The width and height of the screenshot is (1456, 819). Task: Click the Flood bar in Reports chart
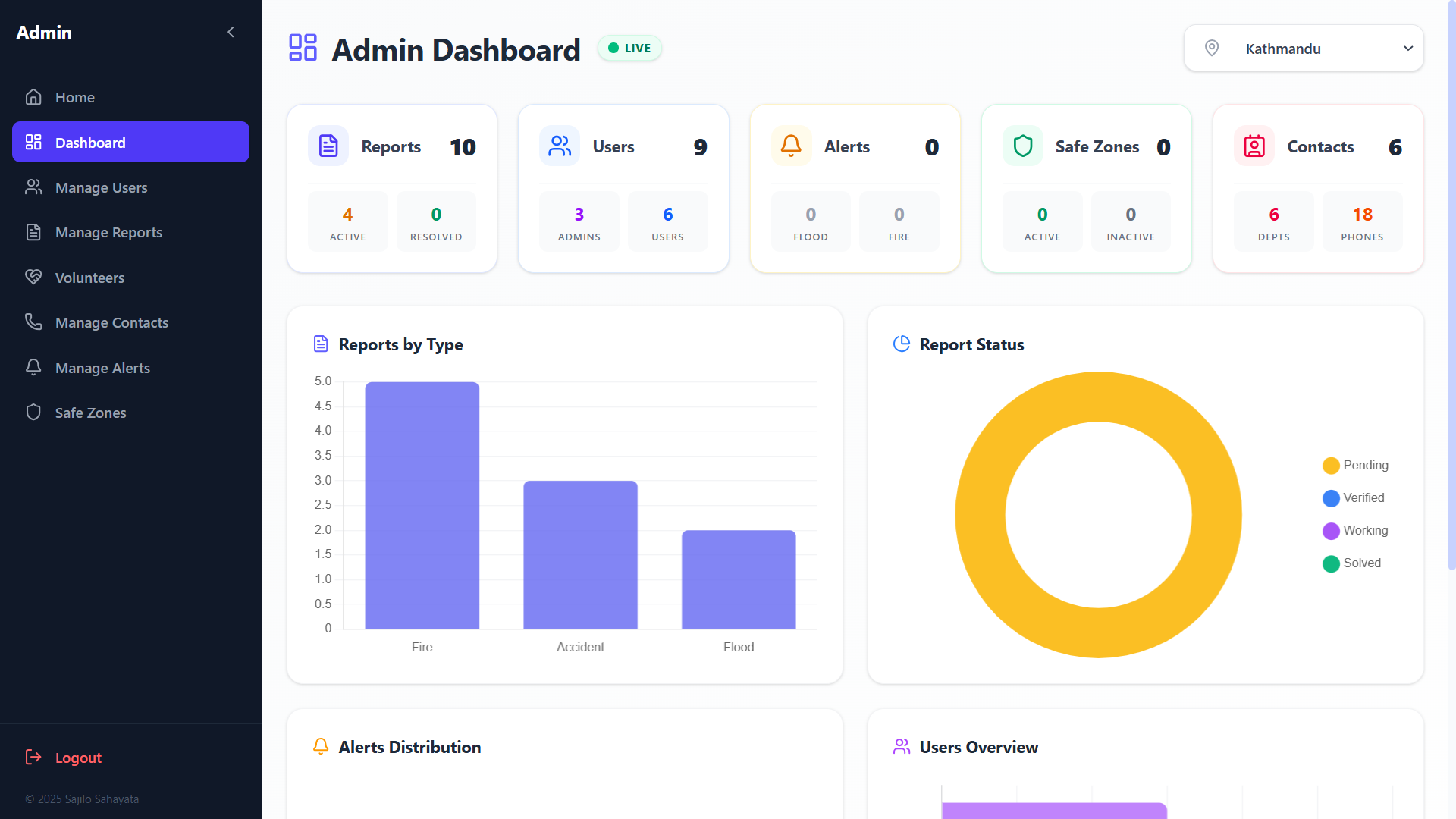pyautogui.click(x=739, y=579)
